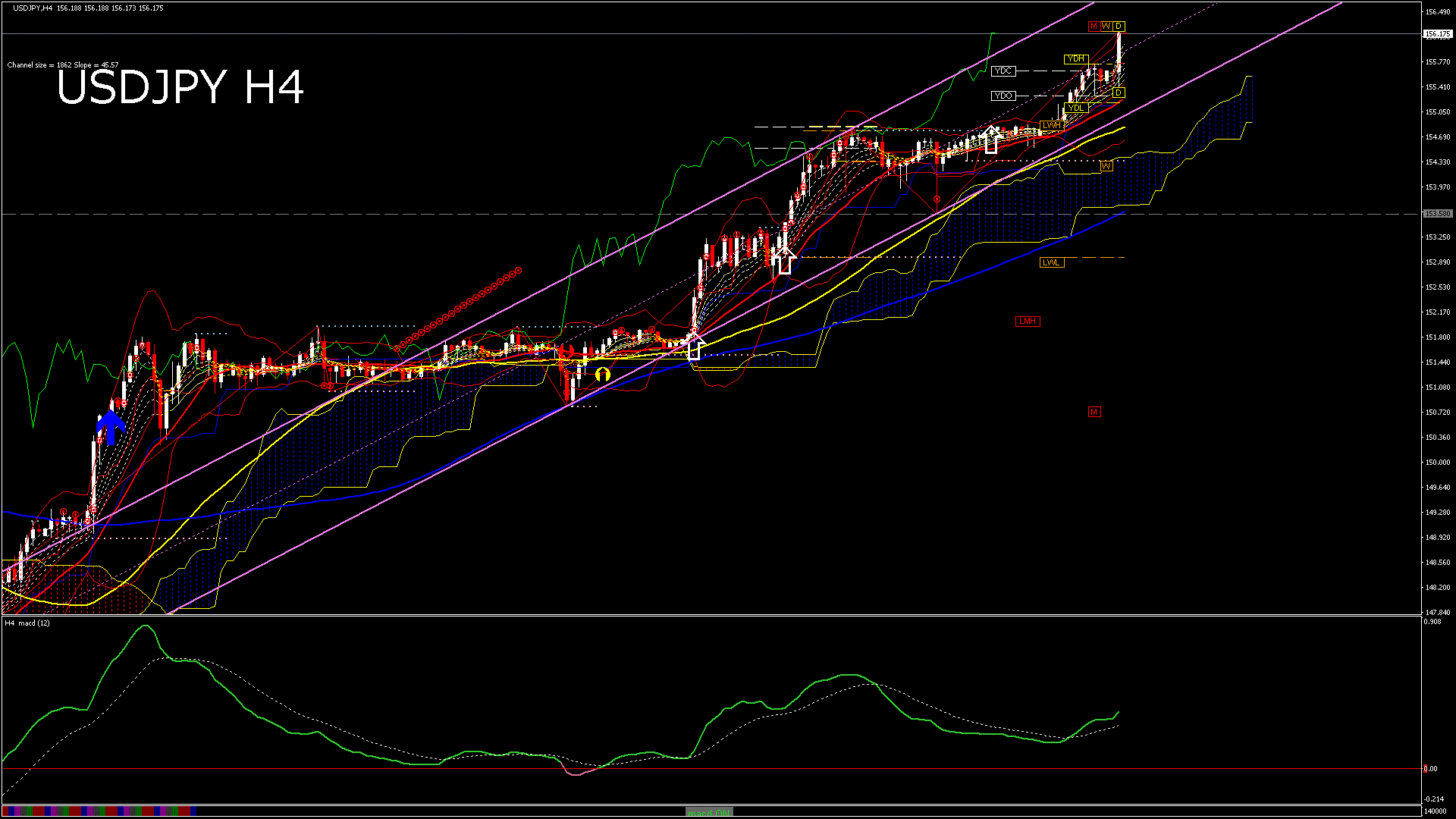
Task: Click the yellow circle arrow marker
Action: pyautogui.click(x=603, y=374)
